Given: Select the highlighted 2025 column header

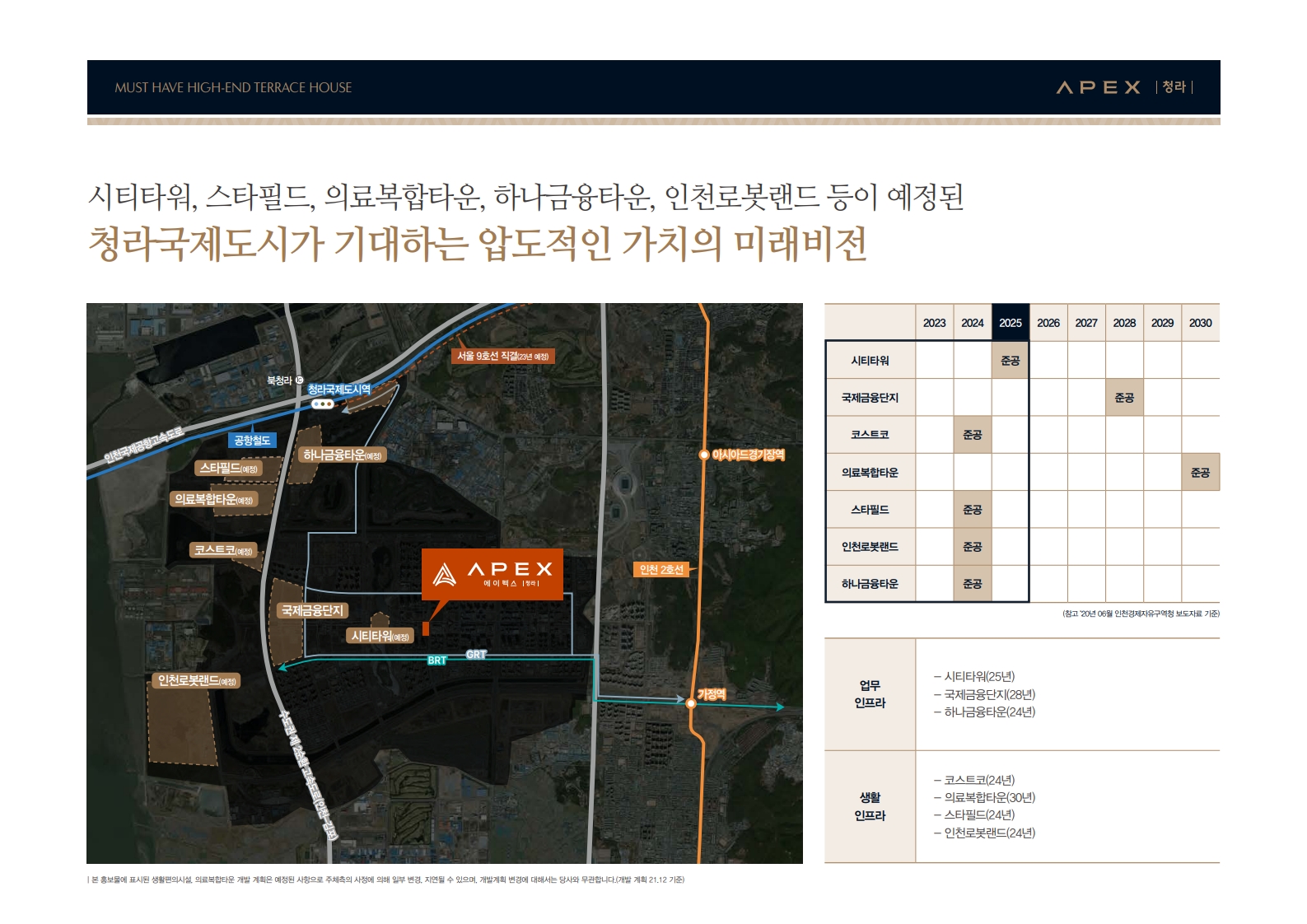Looking at the screenshot, I should [x=1010, y=323].
